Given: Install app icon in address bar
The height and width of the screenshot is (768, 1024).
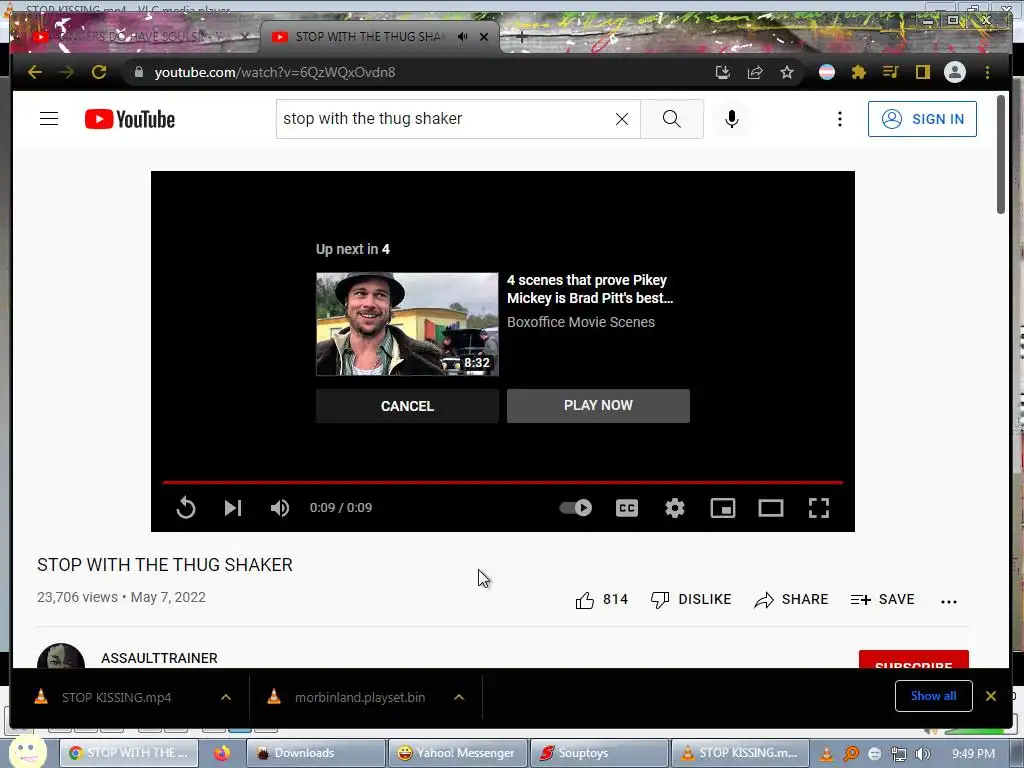Looking at the screenshot, I should (x=722, y=72).
